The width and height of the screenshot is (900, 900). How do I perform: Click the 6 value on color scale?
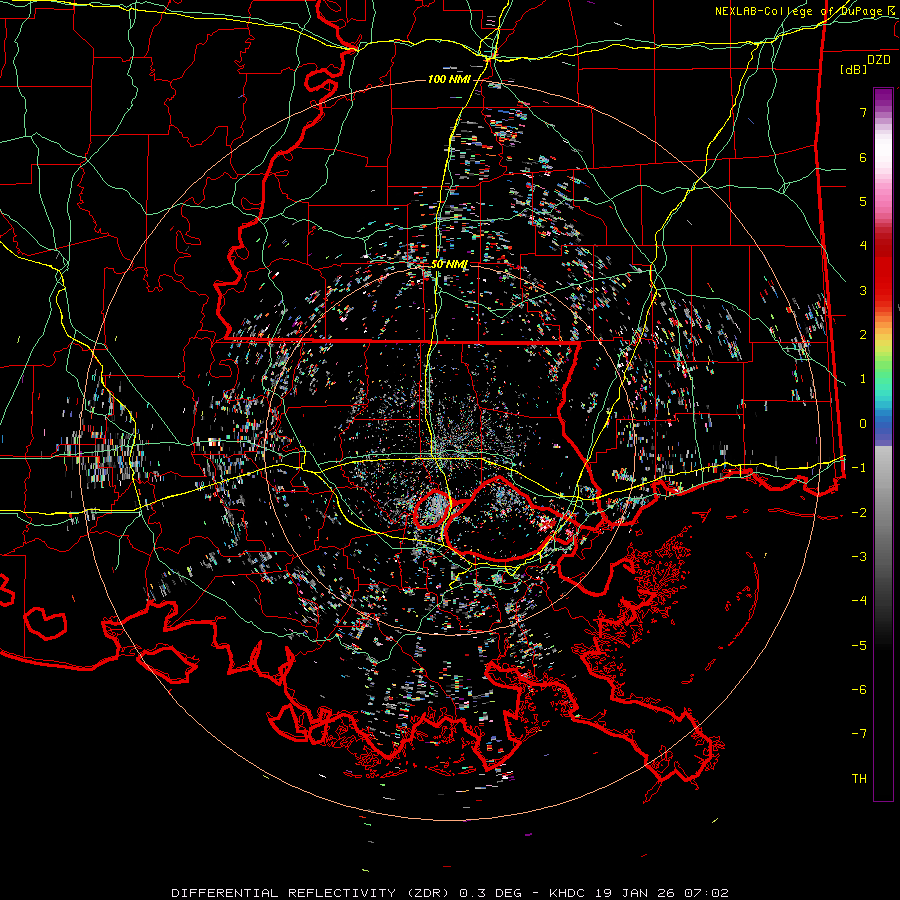click(x=863, y=157)
